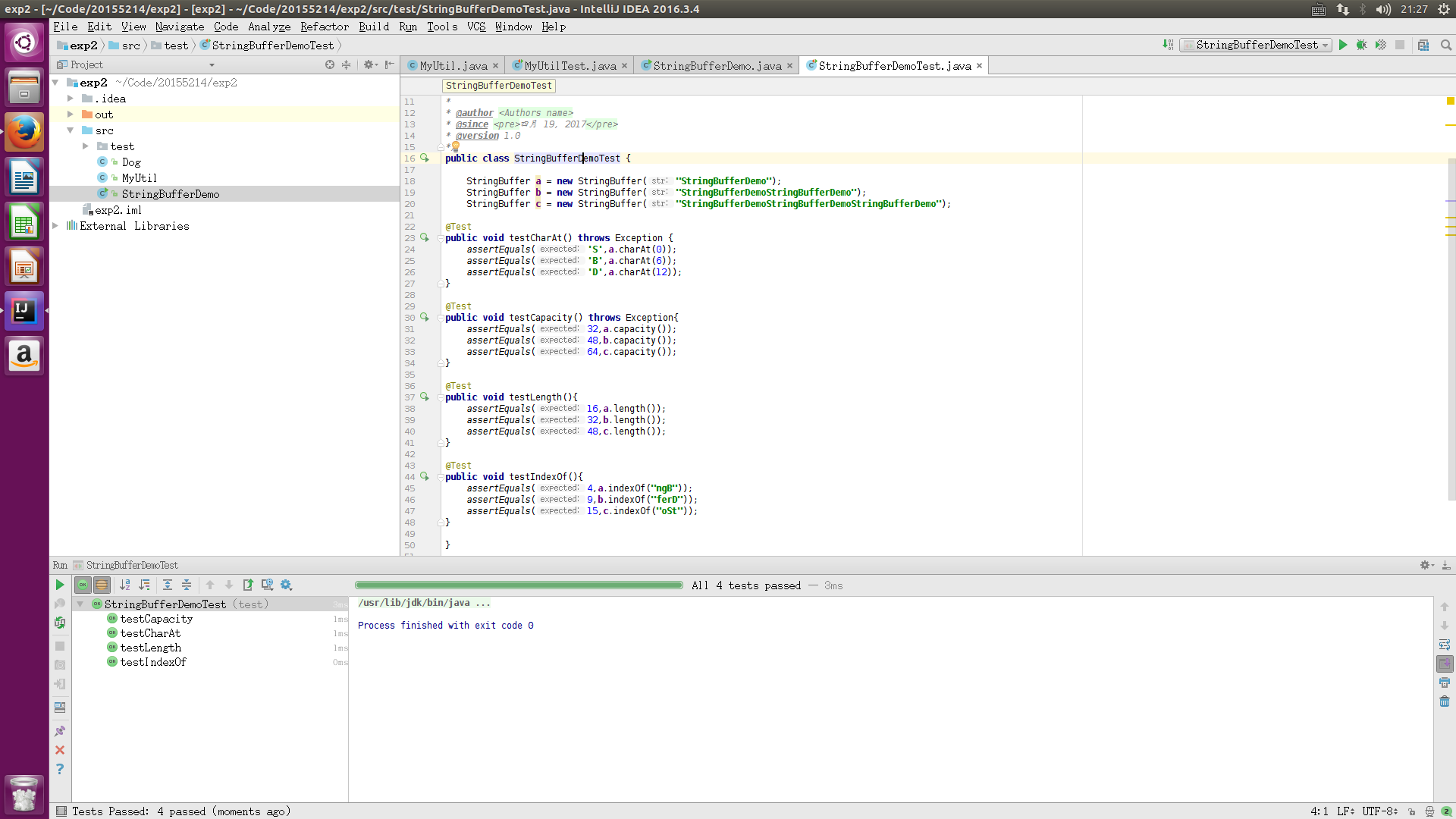Image resolution: width=1456 pixels, height=819 pixels.
Task: Expand the .idea folder
Action: [x=71, y=99]
